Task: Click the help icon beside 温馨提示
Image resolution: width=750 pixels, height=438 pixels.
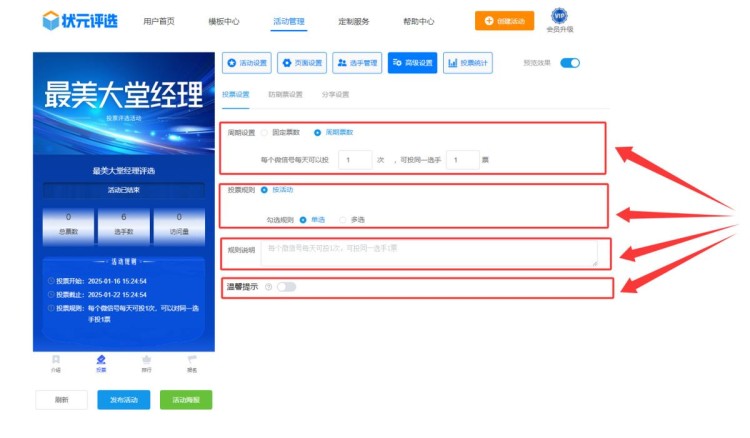Action: 268,287
